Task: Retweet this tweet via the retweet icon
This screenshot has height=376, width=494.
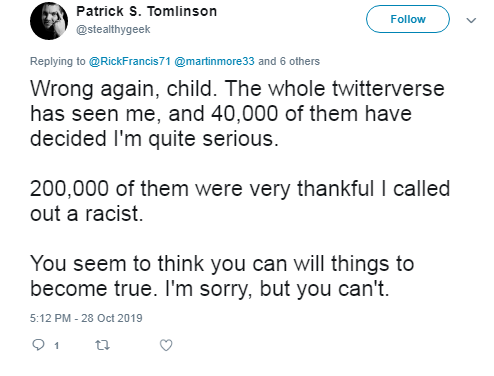Action: [x=102, y=345]
